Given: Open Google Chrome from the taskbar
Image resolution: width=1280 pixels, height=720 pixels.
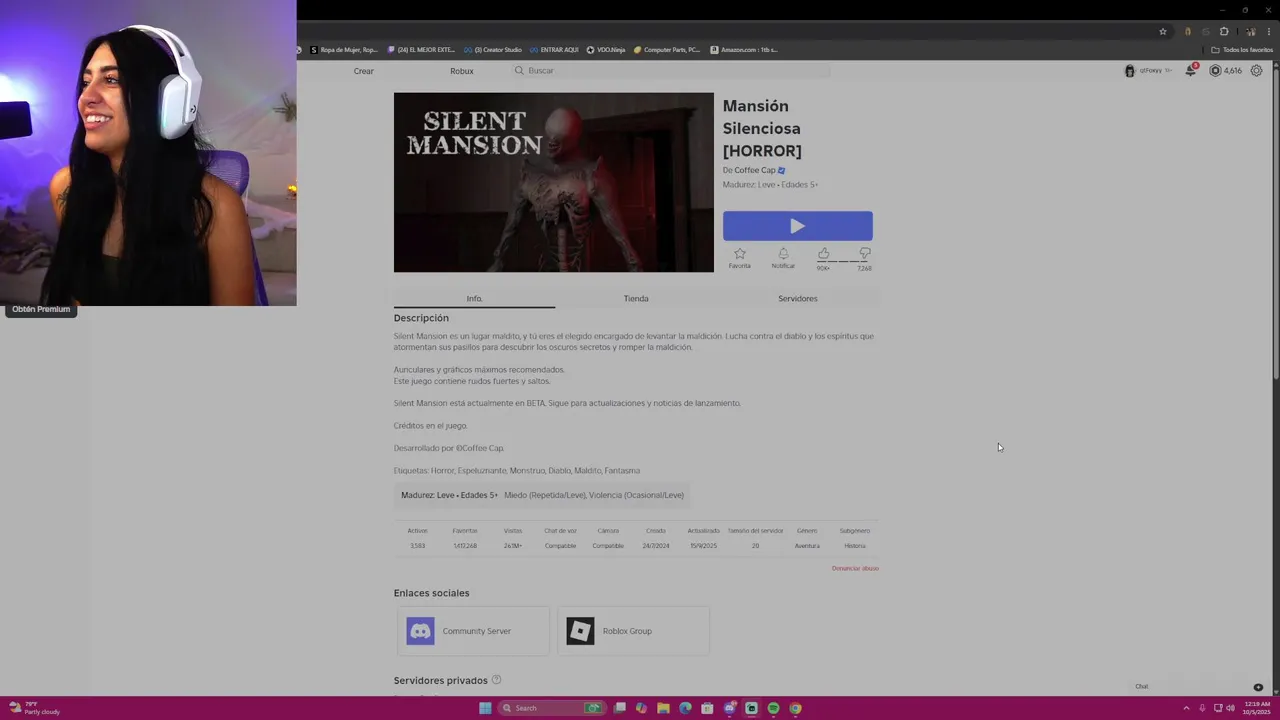Looking at the screenshot, I should tap(795, 708).
